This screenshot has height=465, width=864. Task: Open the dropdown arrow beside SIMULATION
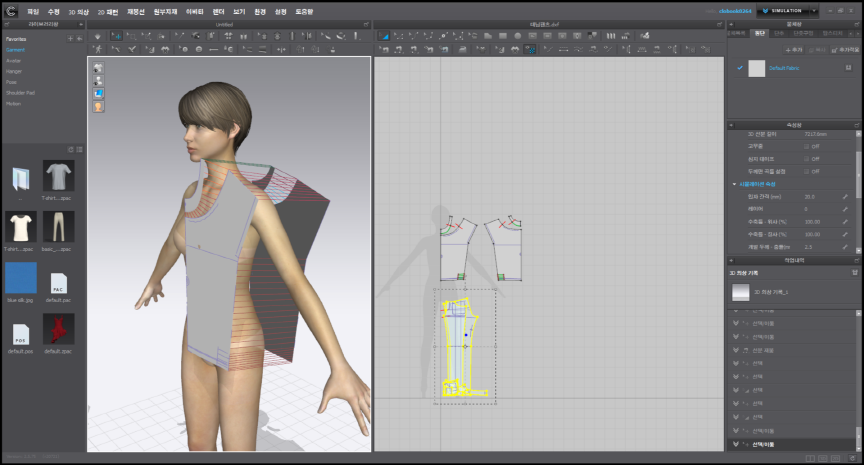[814, 10]
